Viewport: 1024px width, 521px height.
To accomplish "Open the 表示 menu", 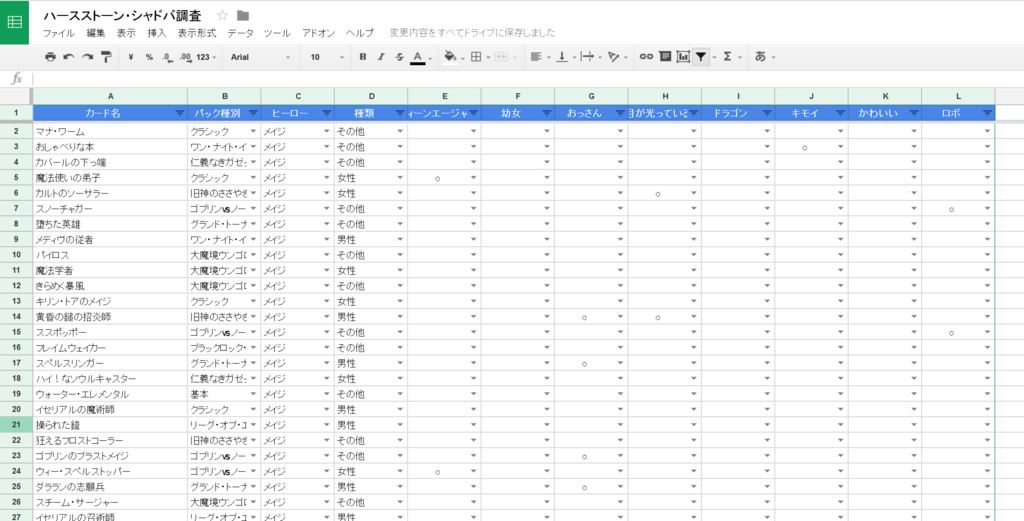I will [126, 33].
